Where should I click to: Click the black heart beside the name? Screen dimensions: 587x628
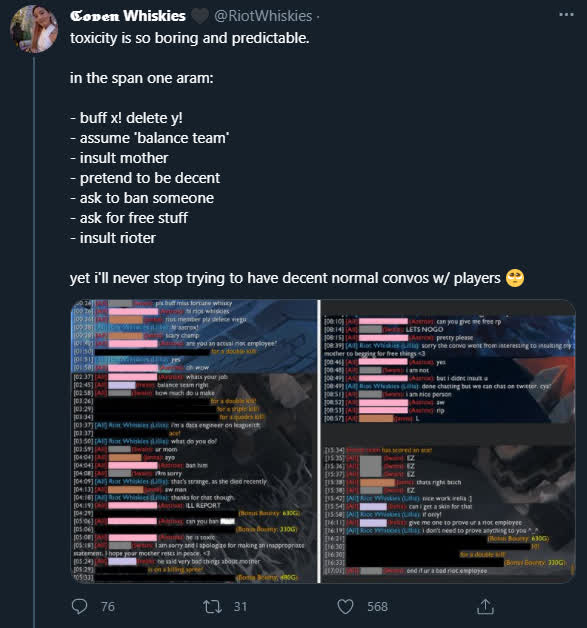[x=199, y=16]
